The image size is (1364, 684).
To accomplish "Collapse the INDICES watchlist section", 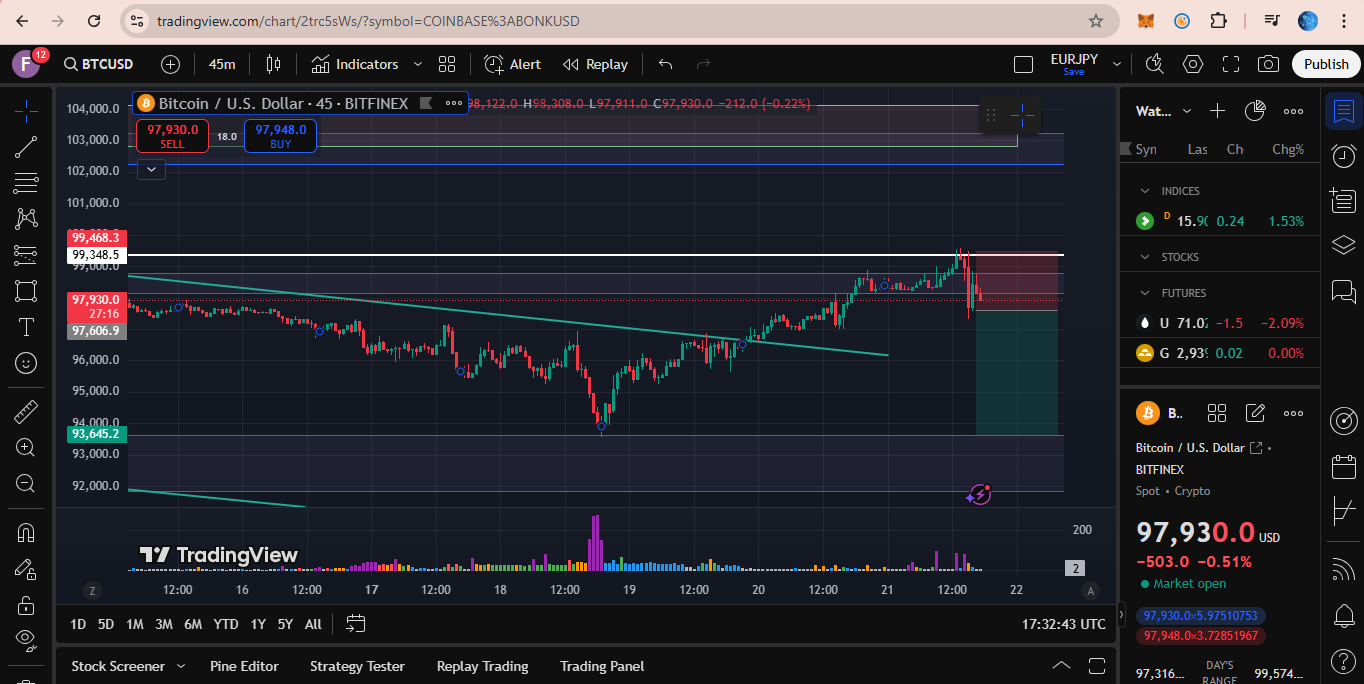I will (1145, 191).
